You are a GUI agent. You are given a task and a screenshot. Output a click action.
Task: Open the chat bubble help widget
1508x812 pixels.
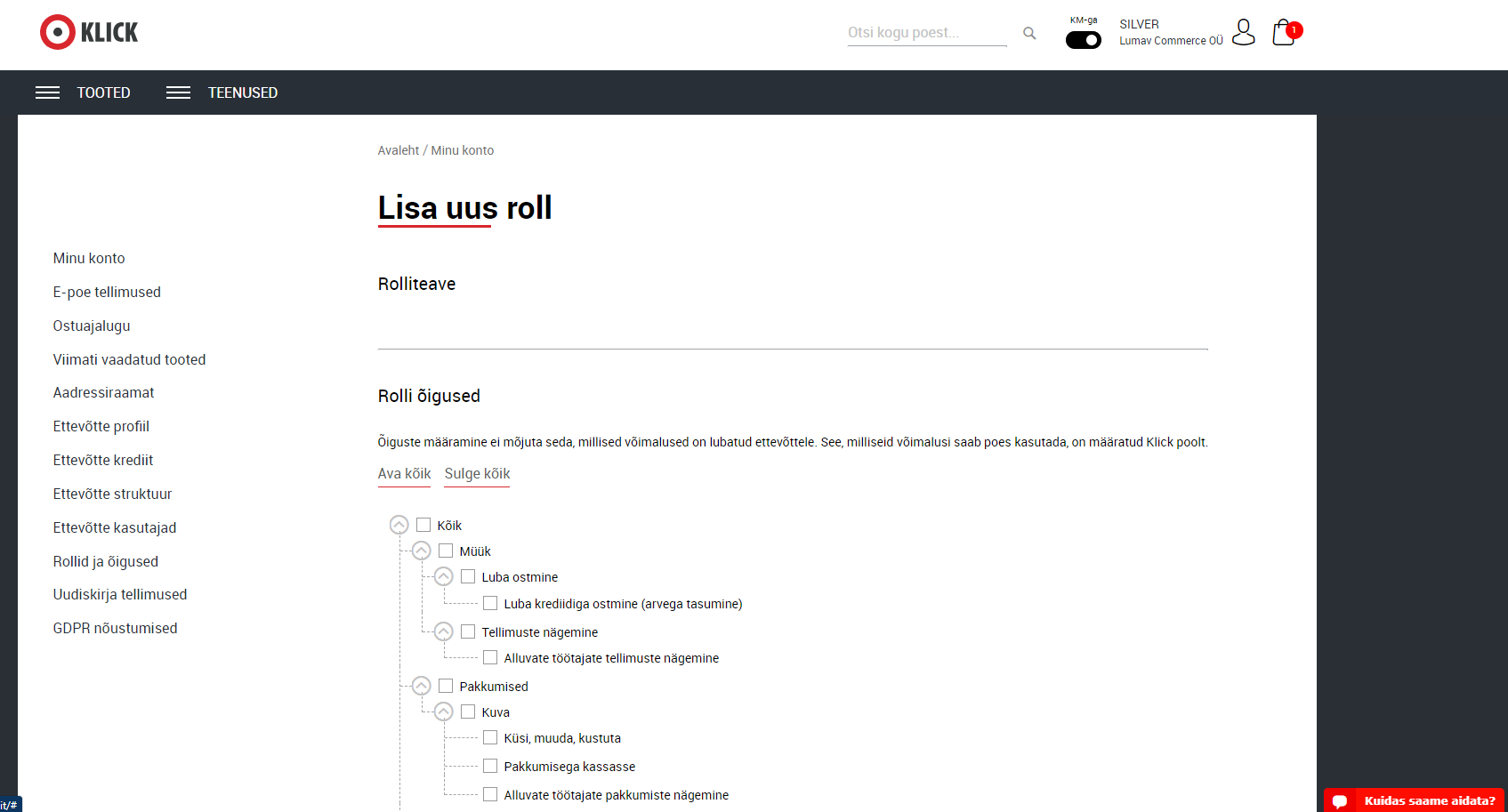1339,800
